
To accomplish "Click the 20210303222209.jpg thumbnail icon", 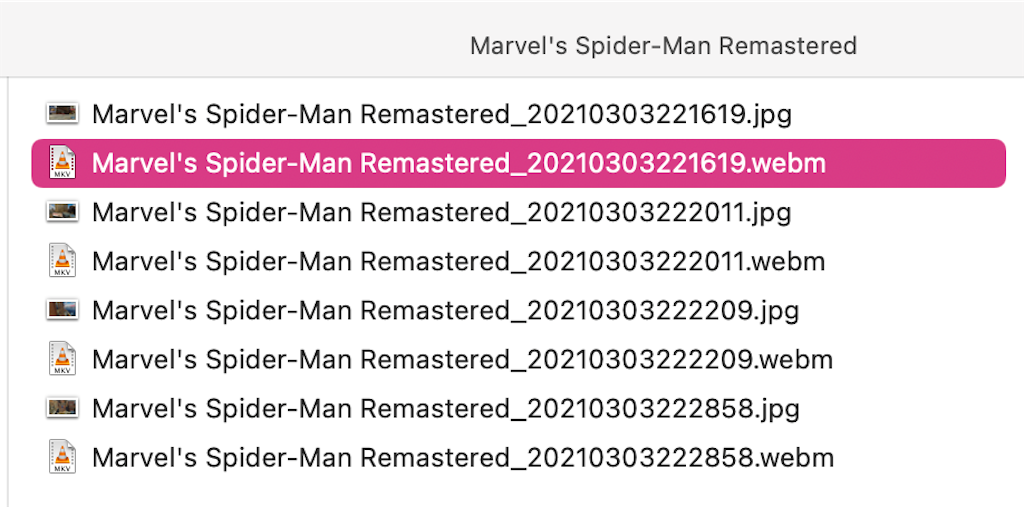I will point(62,310).
